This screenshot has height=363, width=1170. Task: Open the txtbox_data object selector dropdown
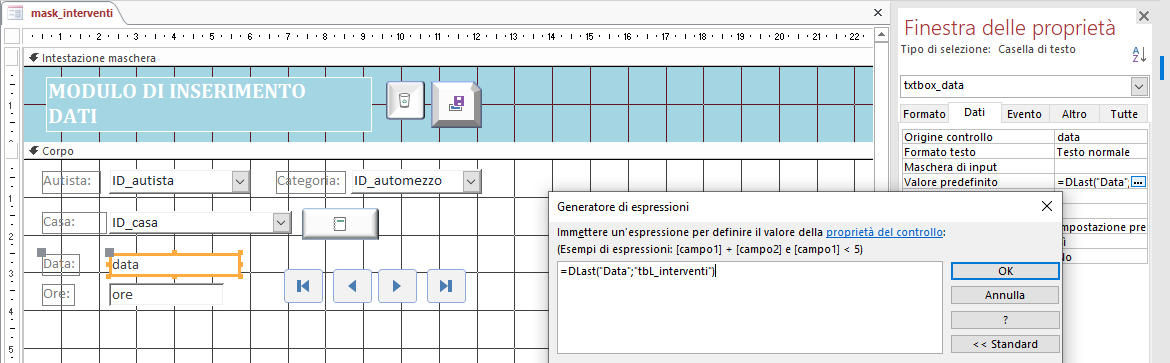(x=1139, y=86)
